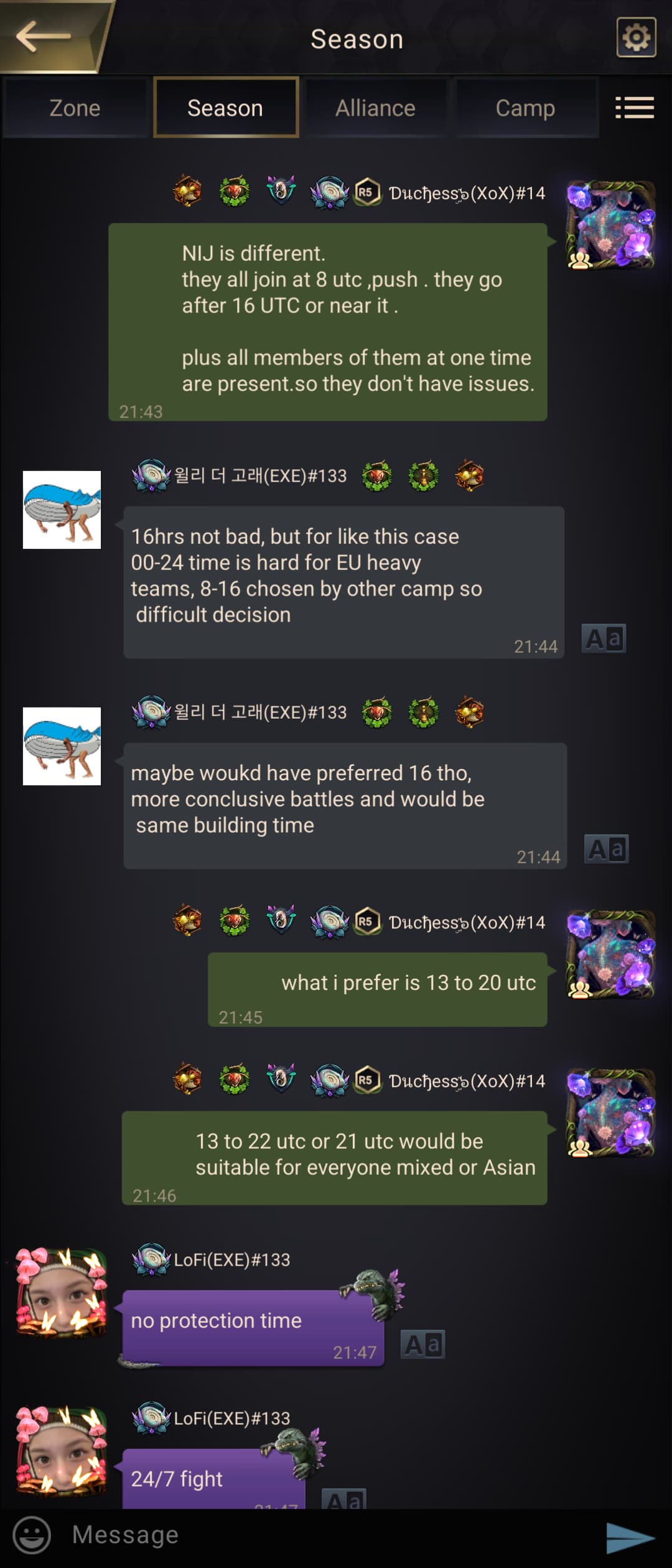Select the Alliance chat tab
Image resolution: width=672 pixels, height=1568 pixels.
click(x=375, y=108)
